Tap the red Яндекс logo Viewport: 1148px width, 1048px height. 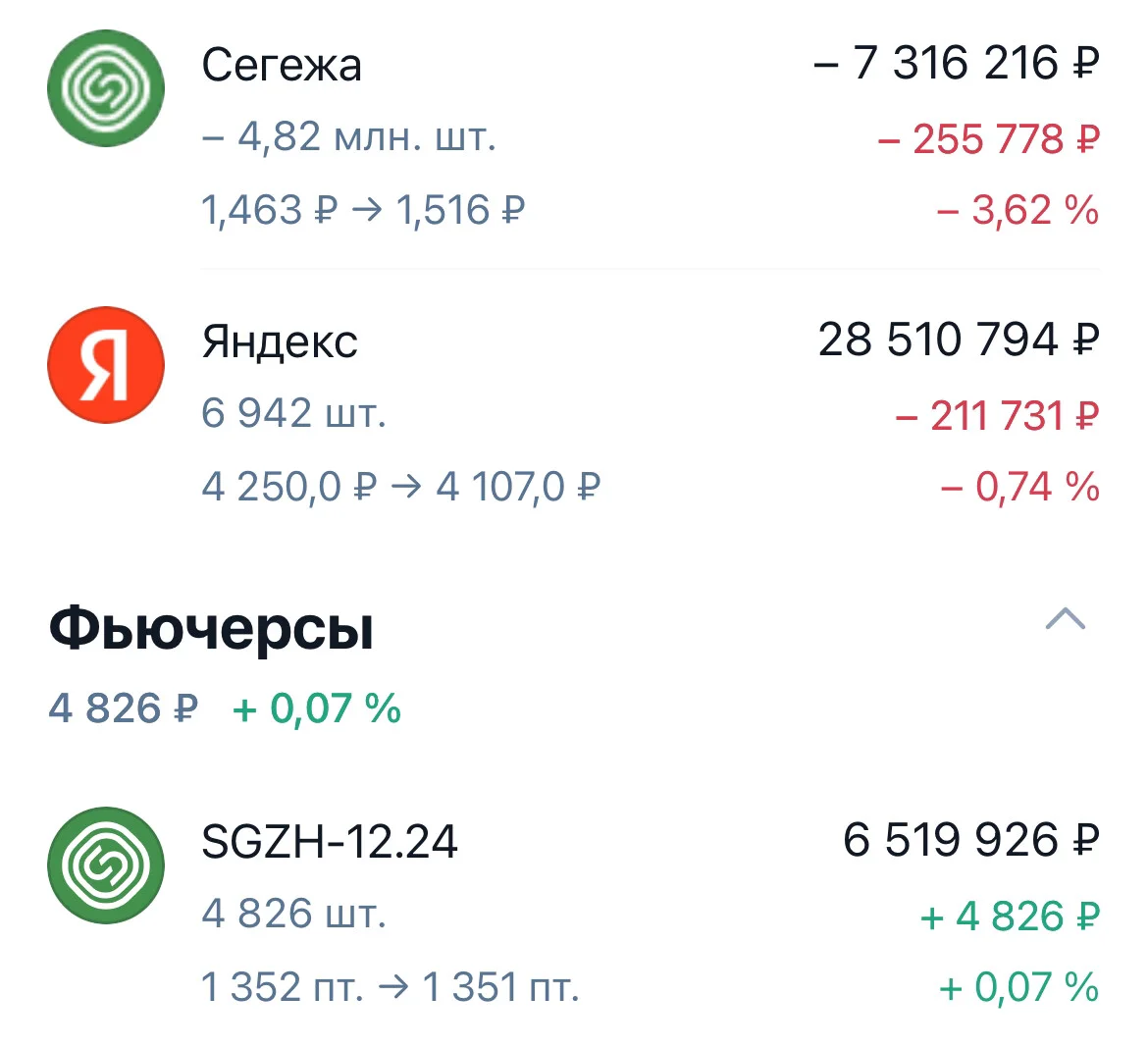[x=105, y=365]
